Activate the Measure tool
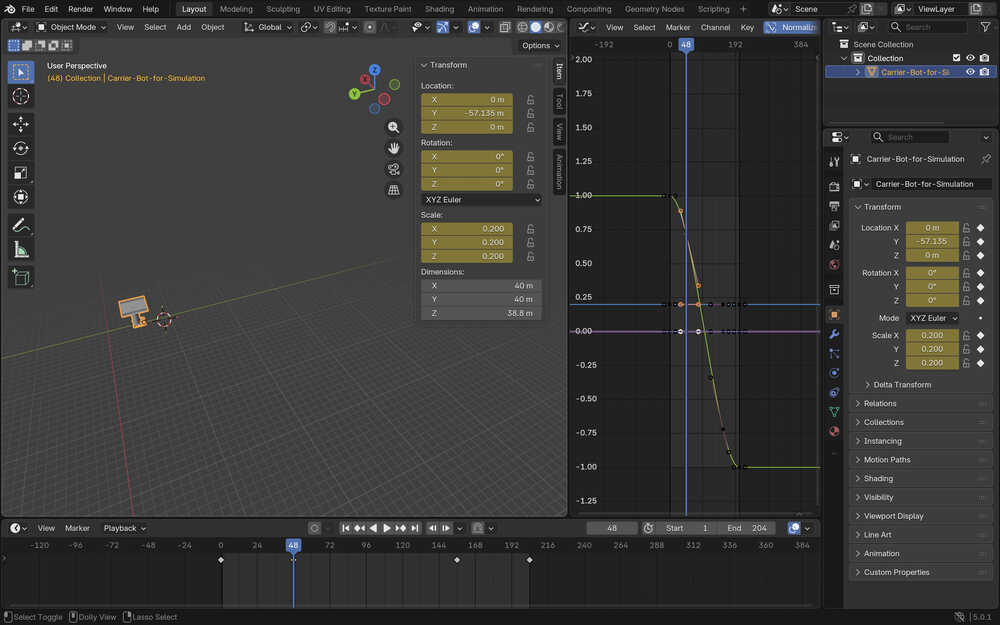 [x=20, y=249]
